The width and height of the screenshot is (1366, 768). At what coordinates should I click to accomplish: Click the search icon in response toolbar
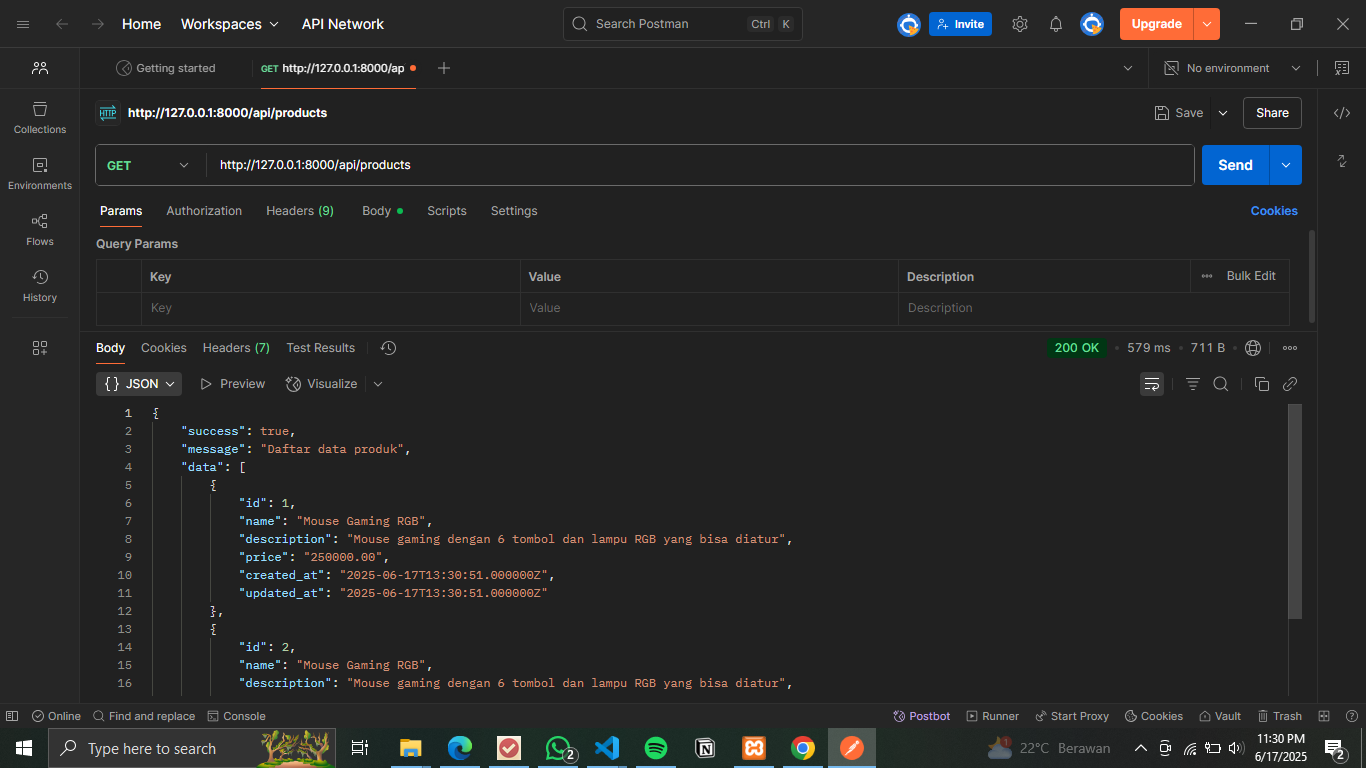coord(1221,384)
